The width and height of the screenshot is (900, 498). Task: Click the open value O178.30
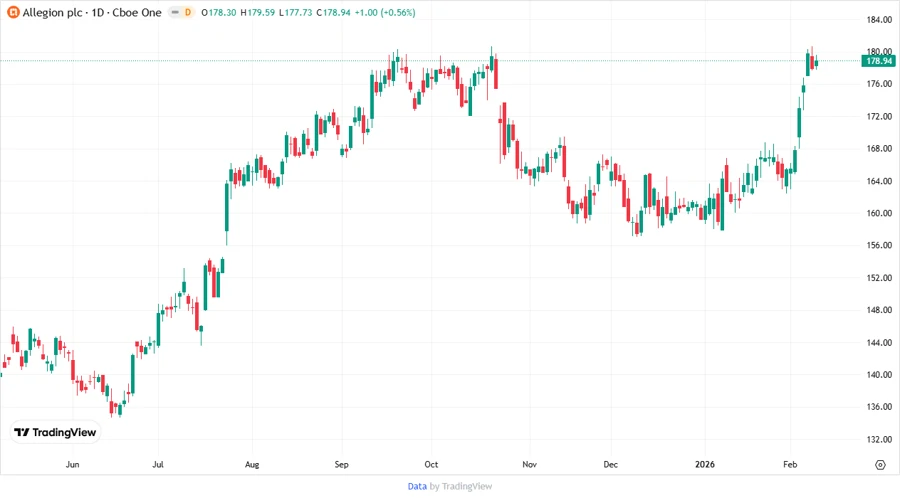[x=219, y=12]
